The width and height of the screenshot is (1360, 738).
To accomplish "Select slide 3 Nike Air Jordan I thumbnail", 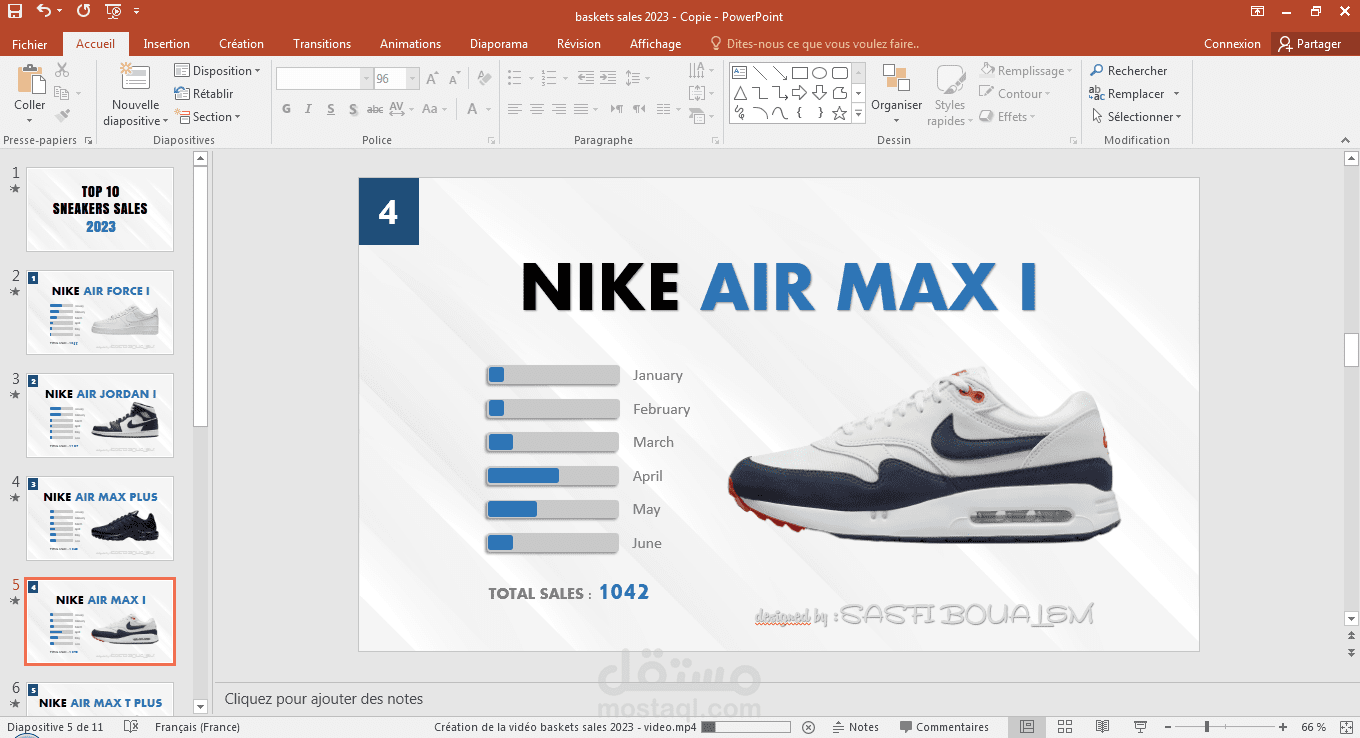I will [100, 415].
